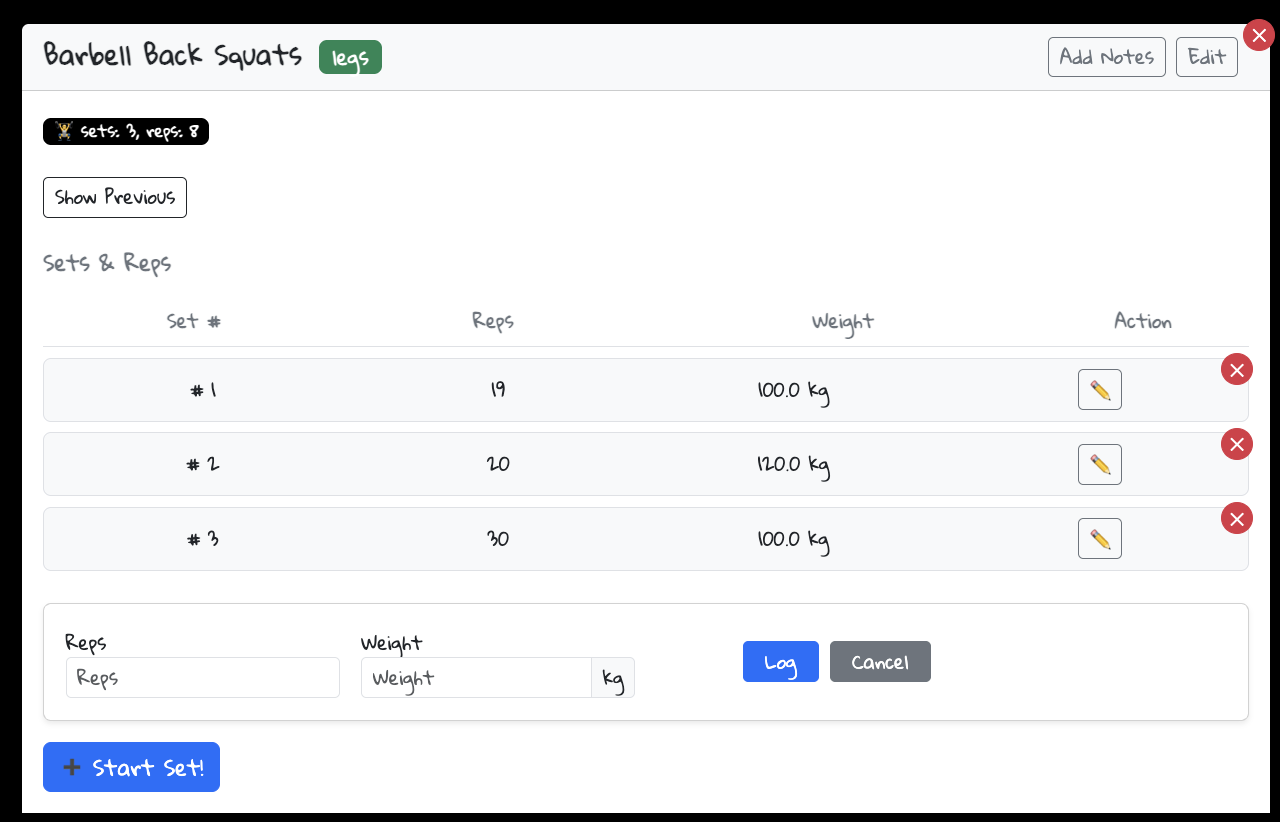Click the sets and reps target badge
Image resolution: width=1280 pixels, height=822 pixels.
(x=126, y=132)
